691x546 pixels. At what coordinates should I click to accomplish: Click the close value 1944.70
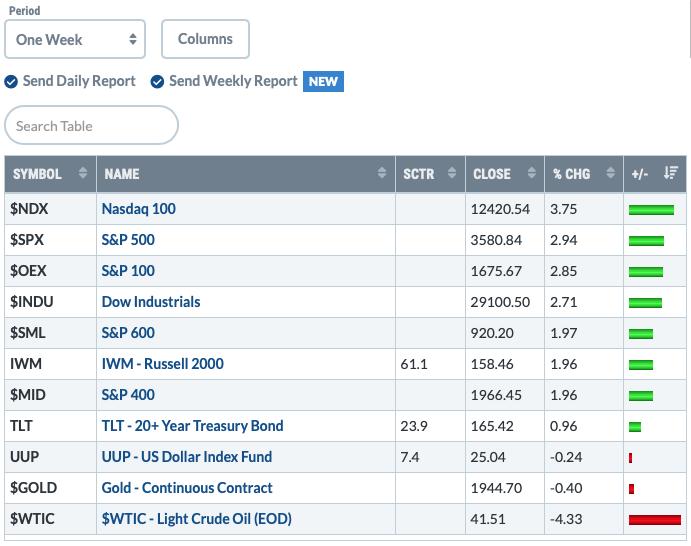(x=496, y=488)
